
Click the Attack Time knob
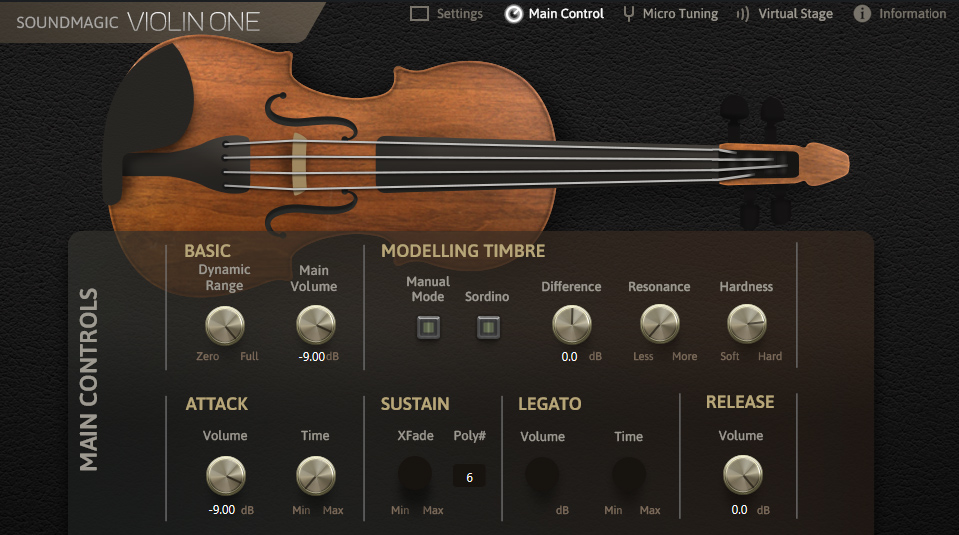pyautogui.click(x=316, y=475)
